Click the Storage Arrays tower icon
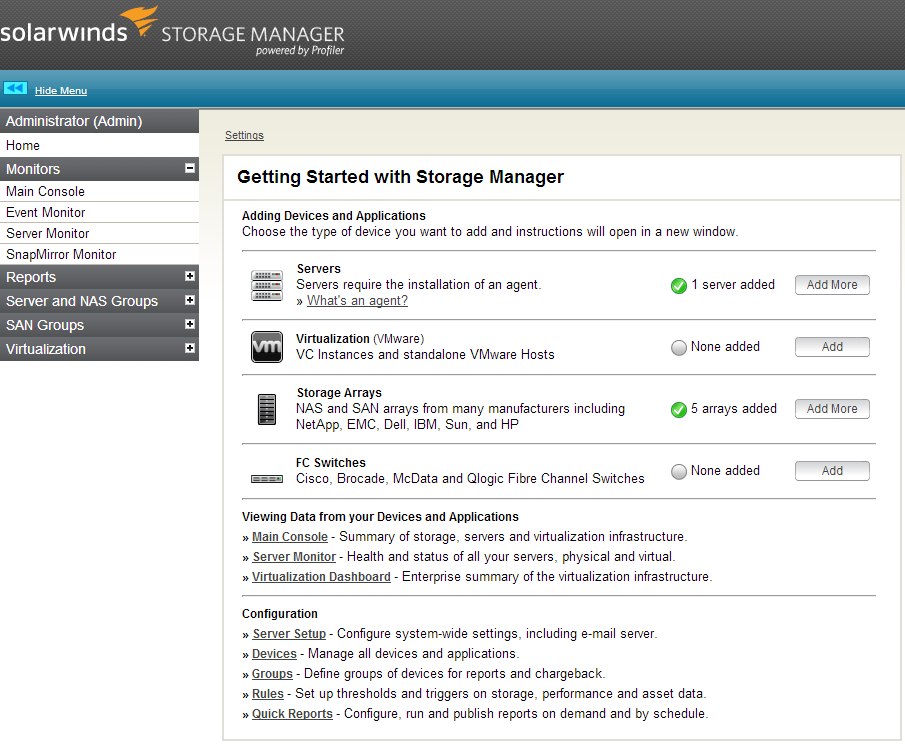The image size is (905, 744). pyautogui.click(x=267, y=409)
